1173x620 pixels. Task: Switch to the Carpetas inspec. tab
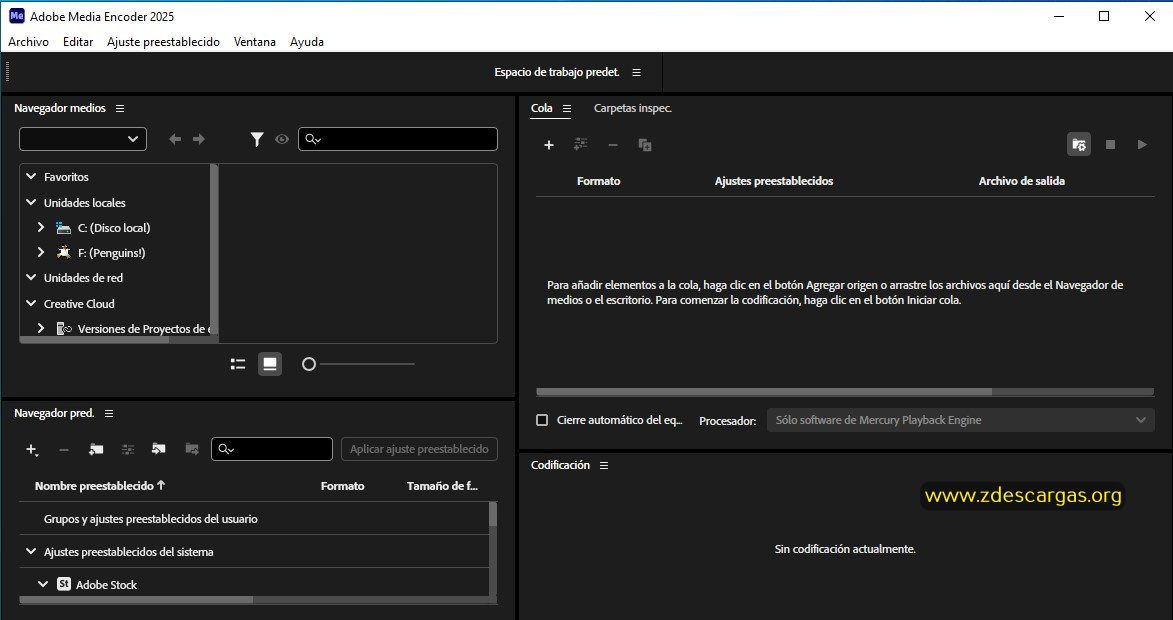tap(633, 108)
